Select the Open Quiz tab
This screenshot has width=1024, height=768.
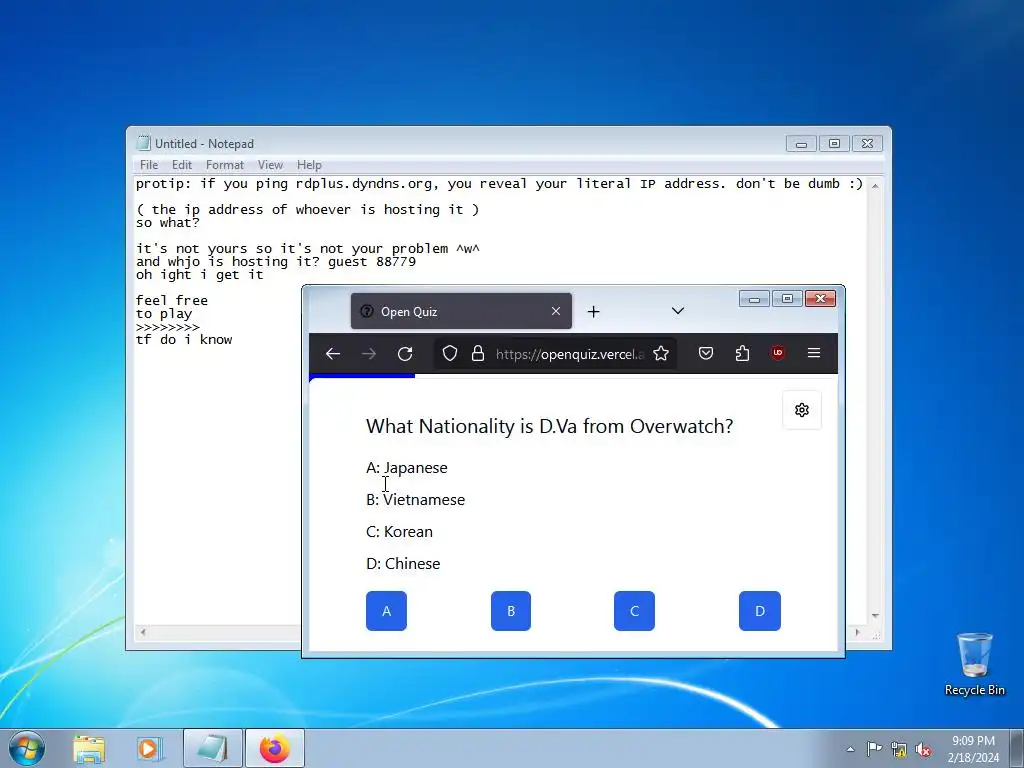pyautogui.click(x=461, y=312)
